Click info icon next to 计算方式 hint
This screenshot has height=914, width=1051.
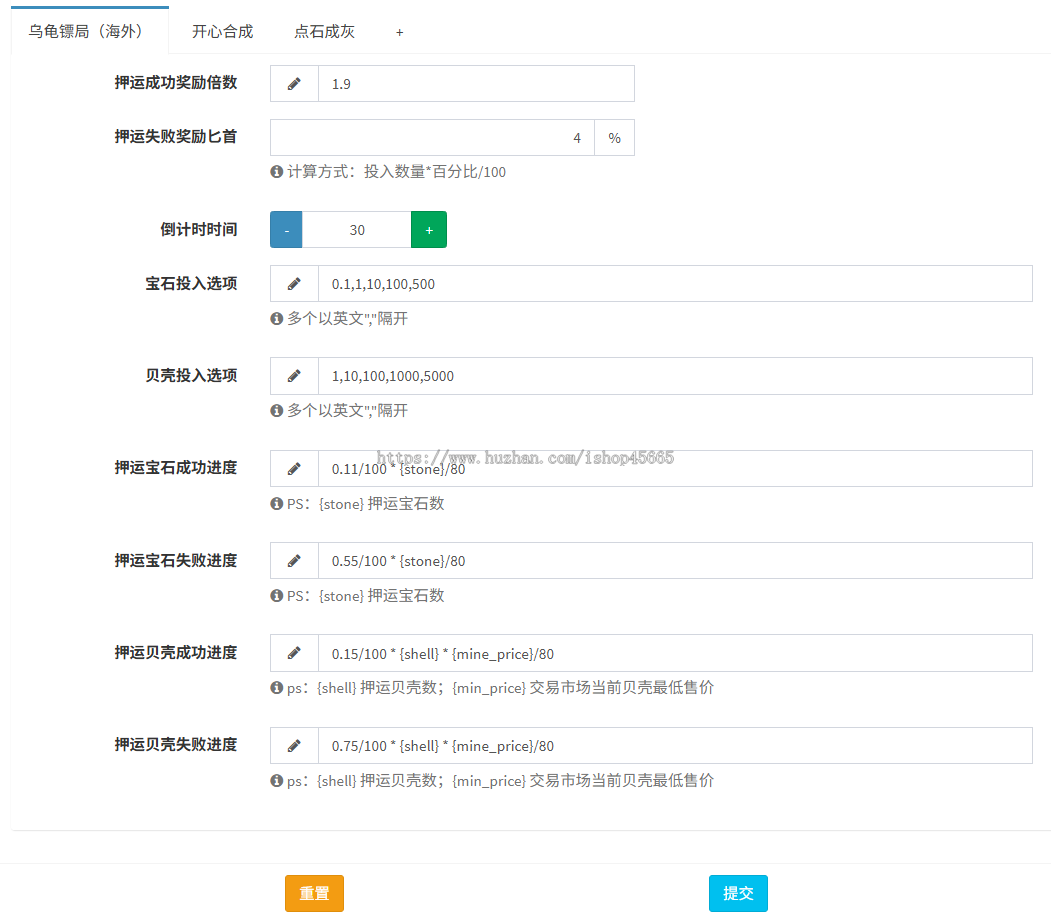point(276,172)
